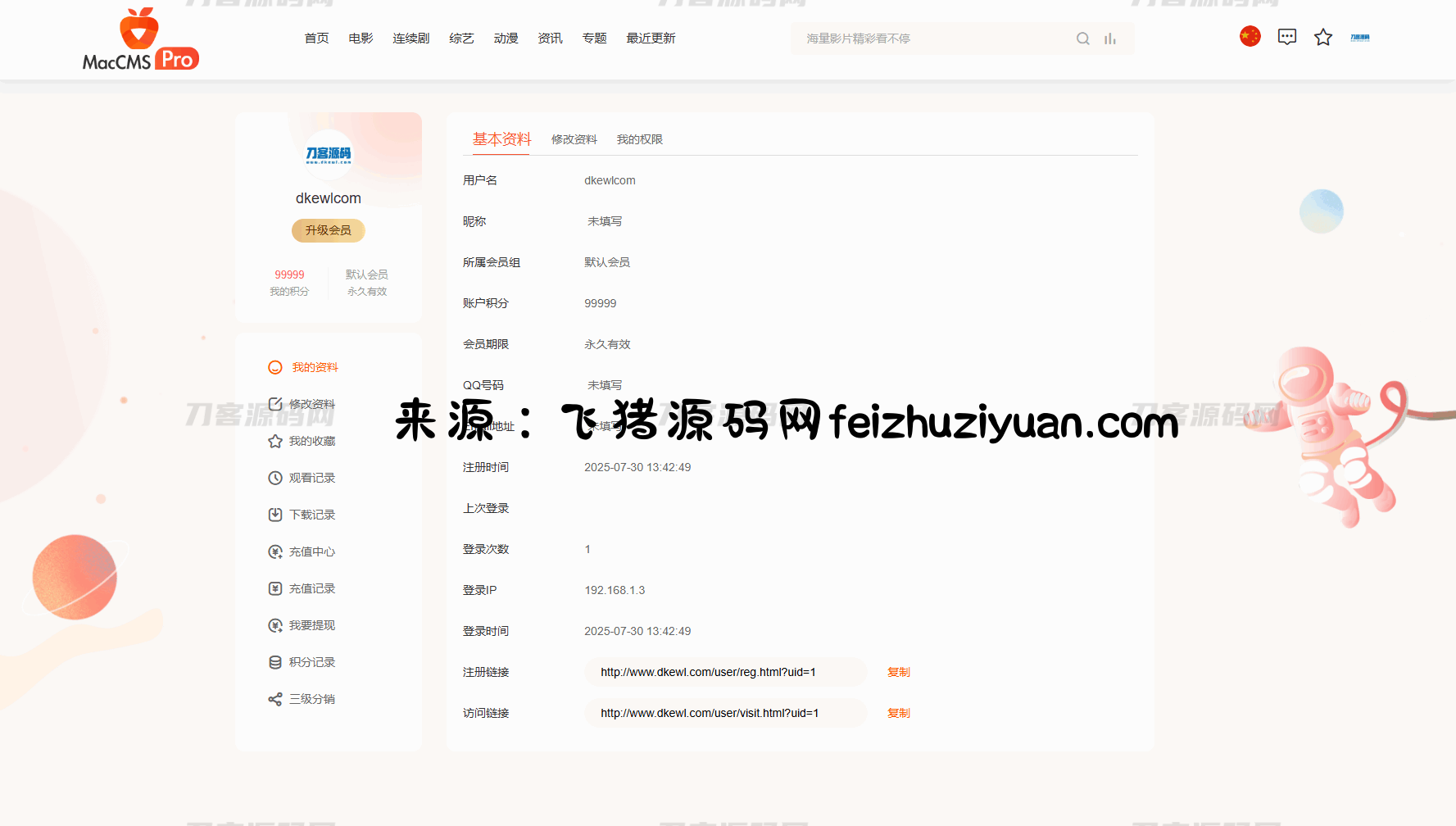Open 我的收藏 in the sidebar
The width and height of the screenshot is (1456, 826).
[x=311, y=441]
